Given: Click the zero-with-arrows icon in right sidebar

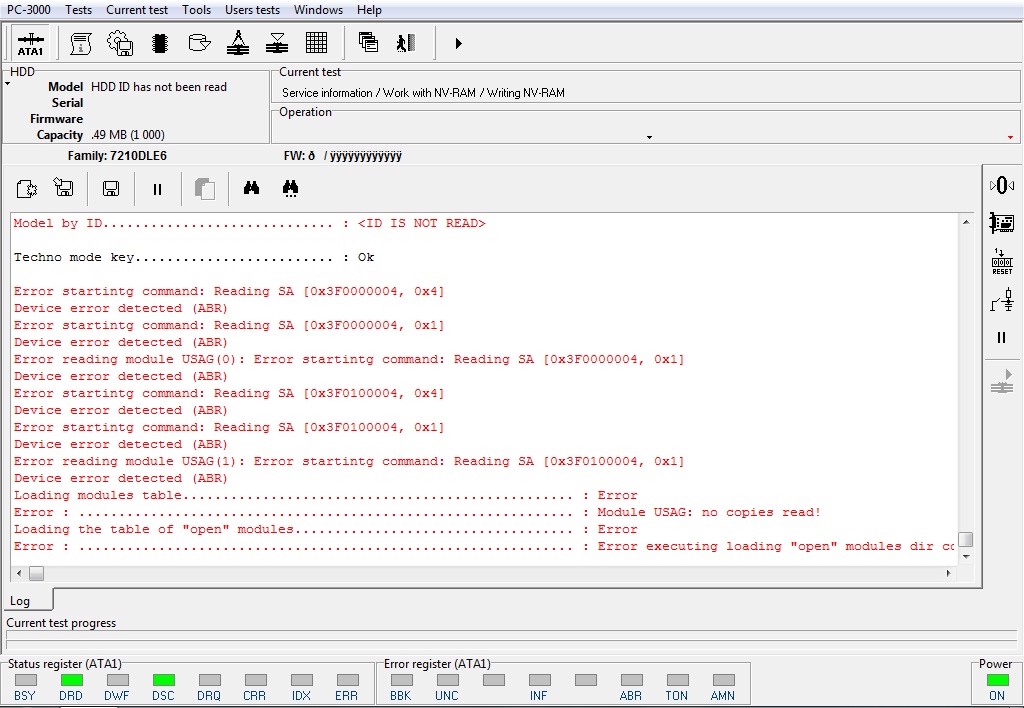Looking at the screenshot, I should coord(1002,185).
